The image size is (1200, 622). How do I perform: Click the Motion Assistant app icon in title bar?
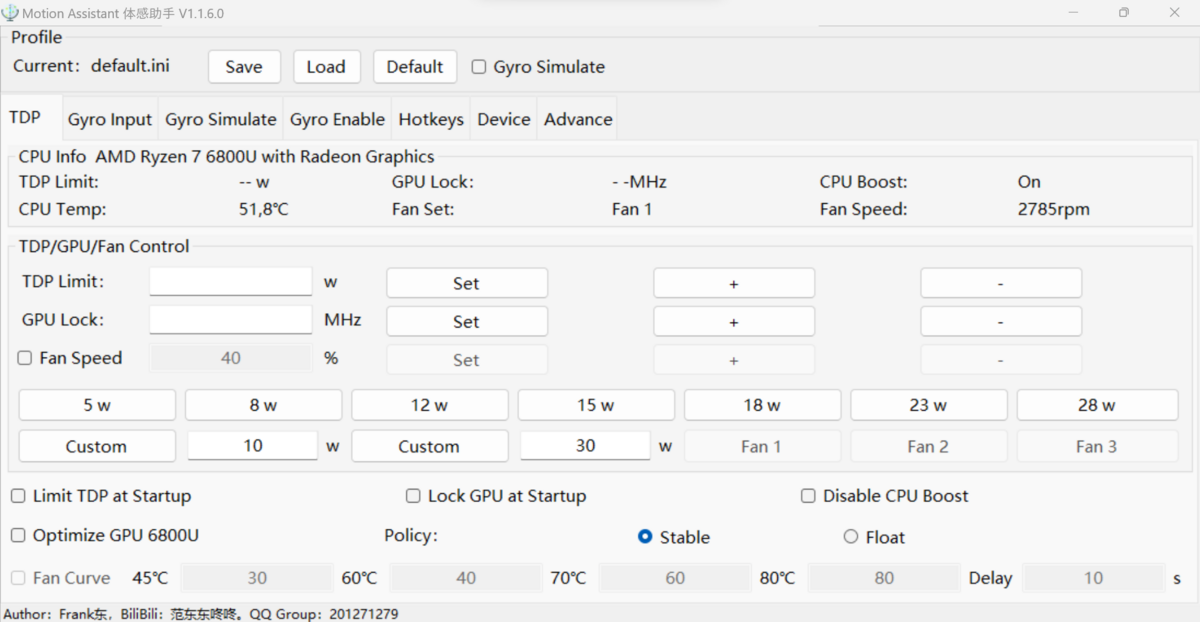[10, 13]
